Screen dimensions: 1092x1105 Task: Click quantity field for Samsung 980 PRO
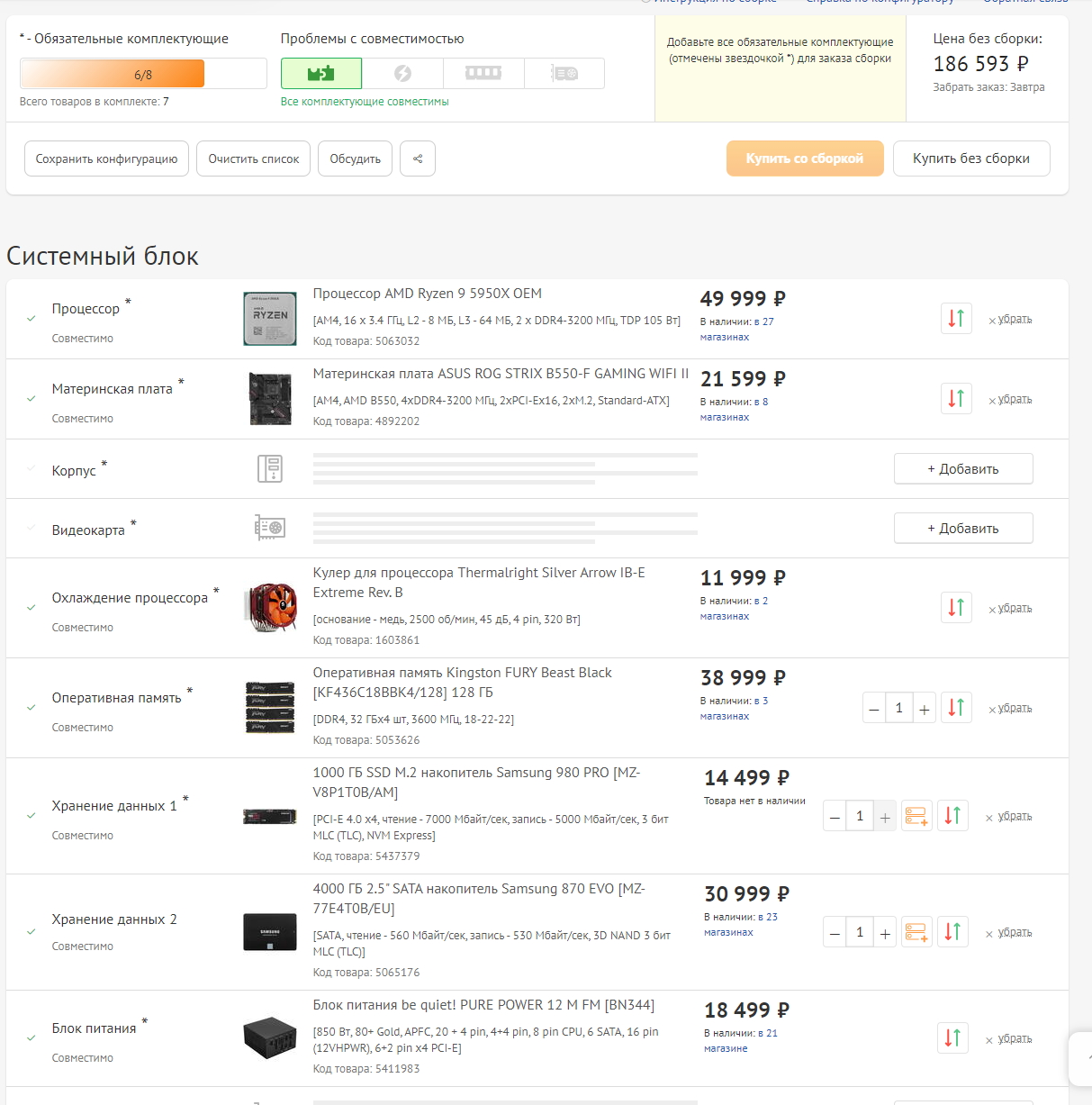tap(860, 816)
